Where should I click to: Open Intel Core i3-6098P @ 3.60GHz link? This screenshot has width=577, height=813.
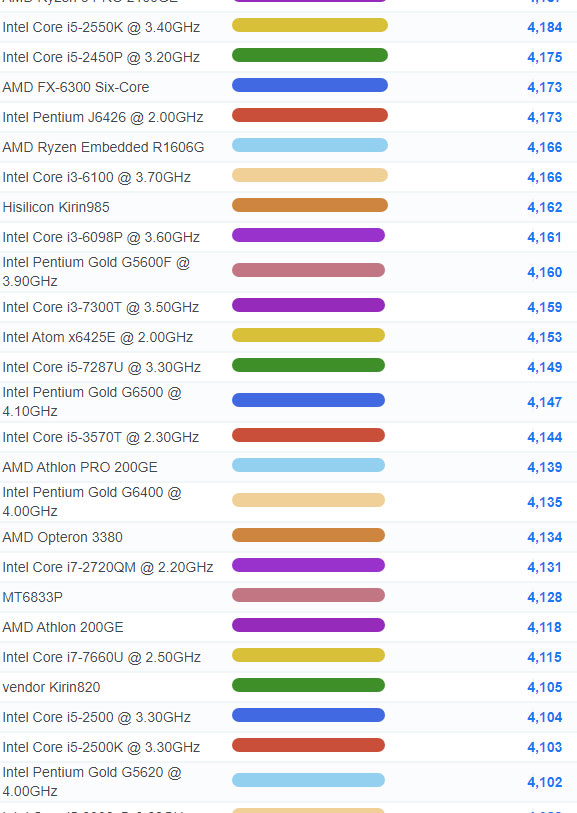coord(101,237)
